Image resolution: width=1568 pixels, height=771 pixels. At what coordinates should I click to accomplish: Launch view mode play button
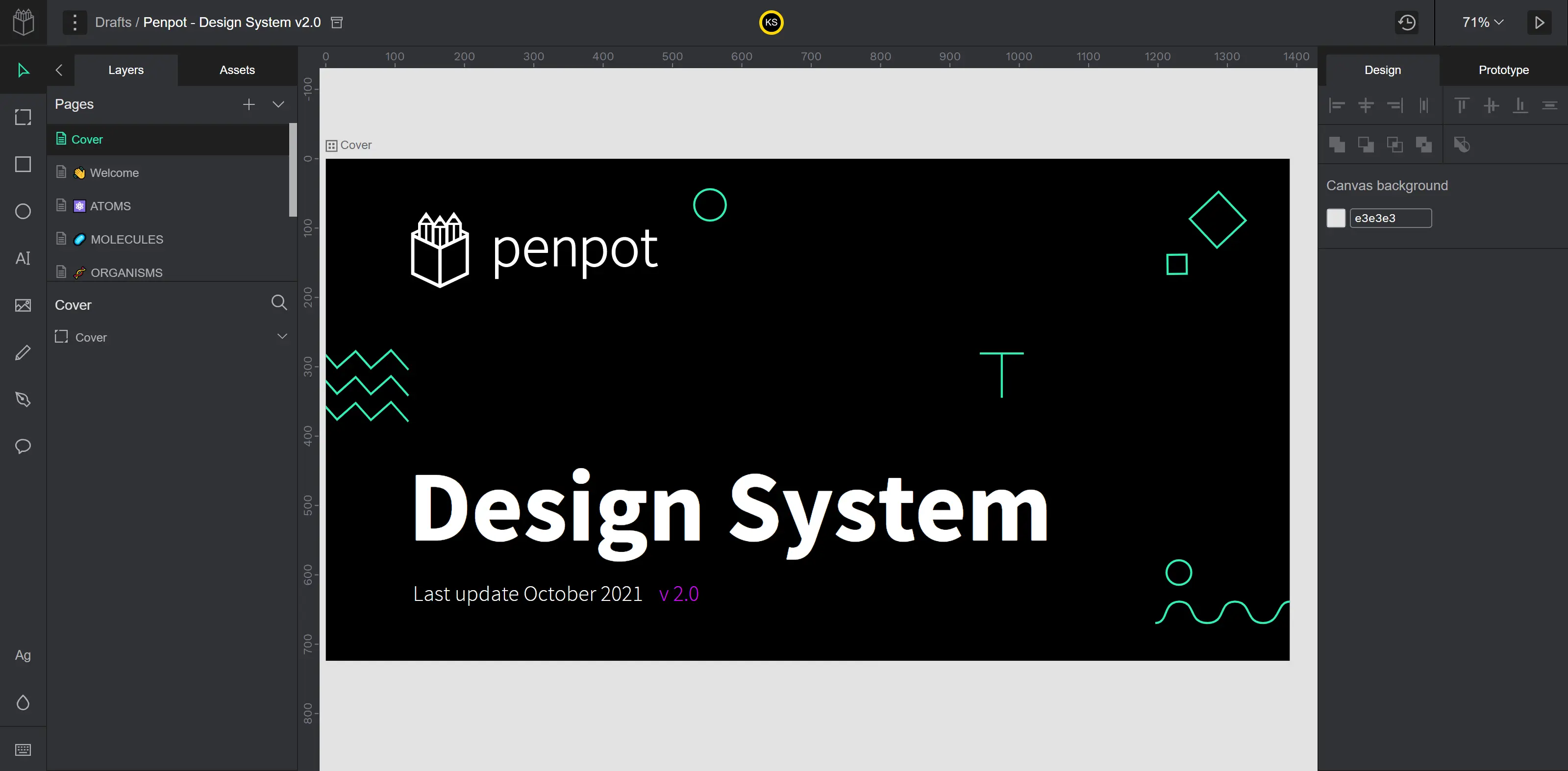(x=1540, y=23)
